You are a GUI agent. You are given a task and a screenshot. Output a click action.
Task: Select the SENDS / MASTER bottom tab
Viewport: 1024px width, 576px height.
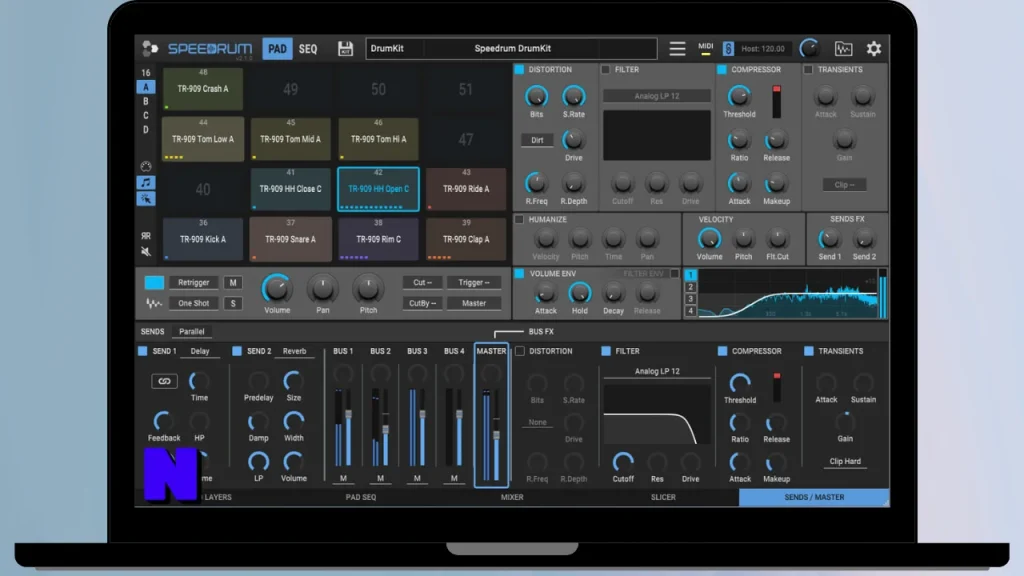pyautogui.click(x=814, y=497)
